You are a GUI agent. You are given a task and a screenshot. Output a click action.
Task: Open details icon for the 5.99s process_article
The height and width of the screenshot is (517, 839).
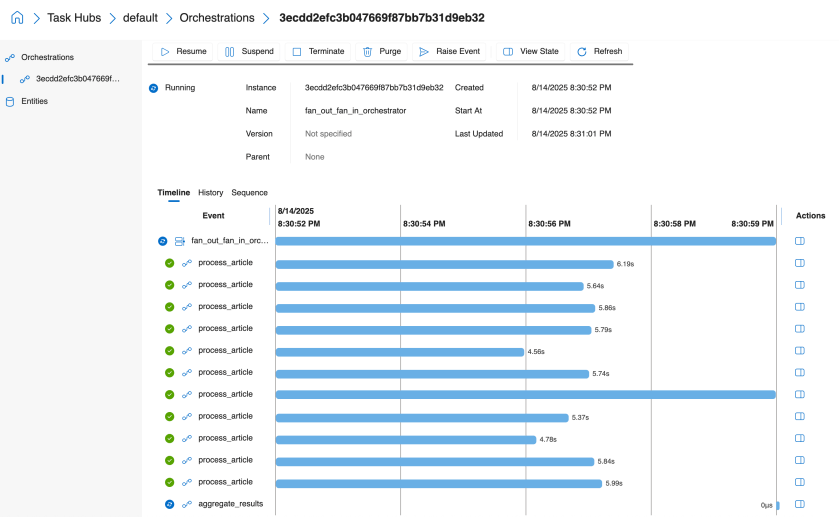pyautogui.click(x=799, y=482)
